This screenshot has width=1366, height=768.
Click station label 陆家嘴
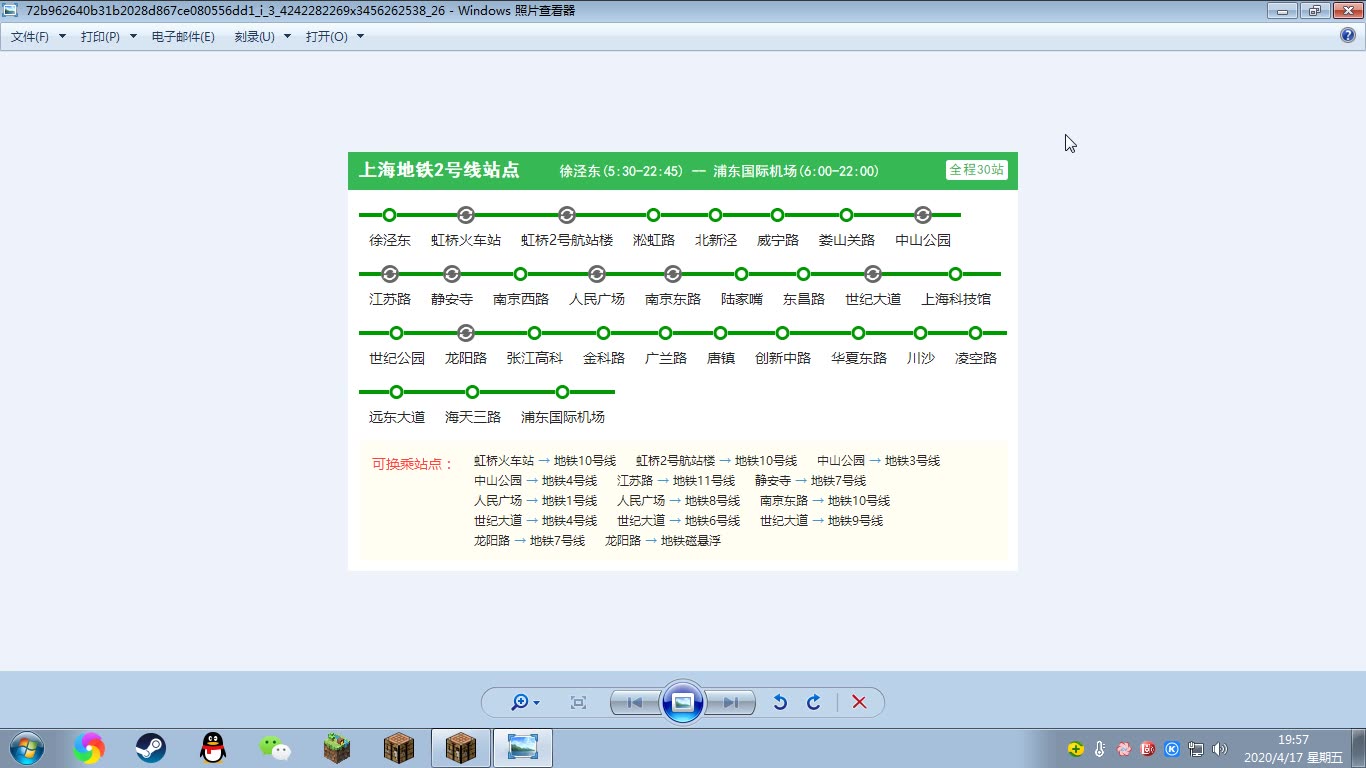[742, 299]
